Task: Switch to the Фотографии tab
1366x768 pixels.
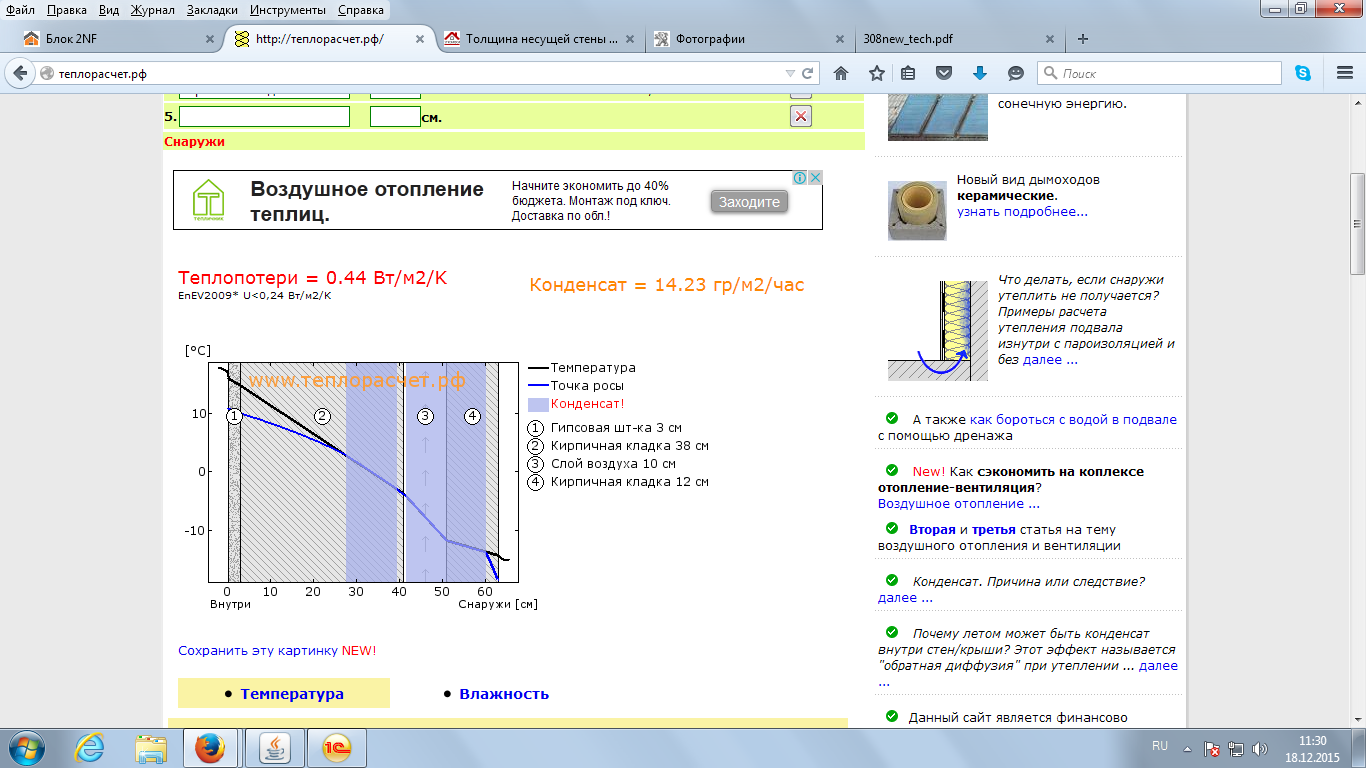Action: pos(750,39)
